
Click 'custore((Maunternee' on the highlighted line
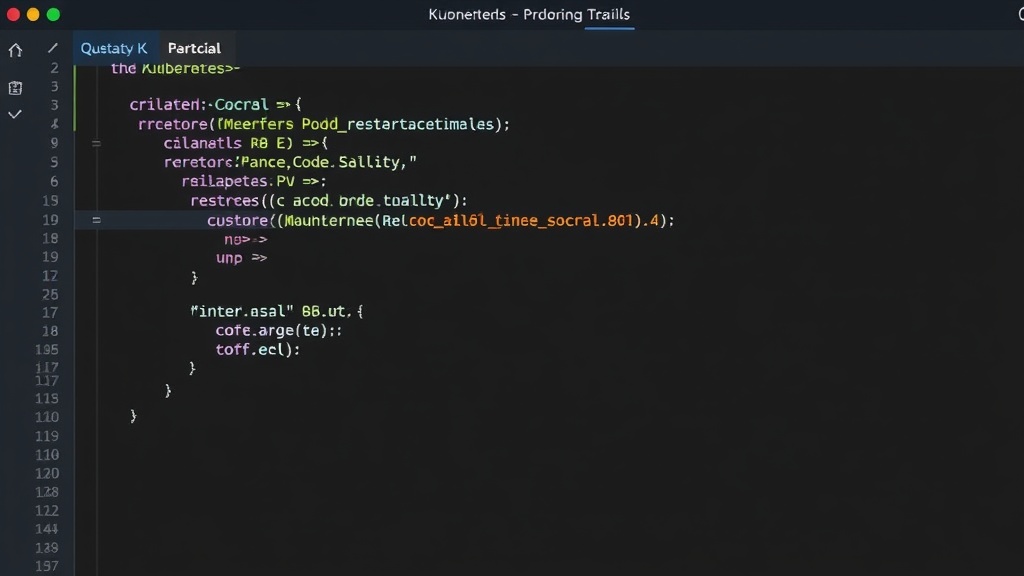pos(290,221)
